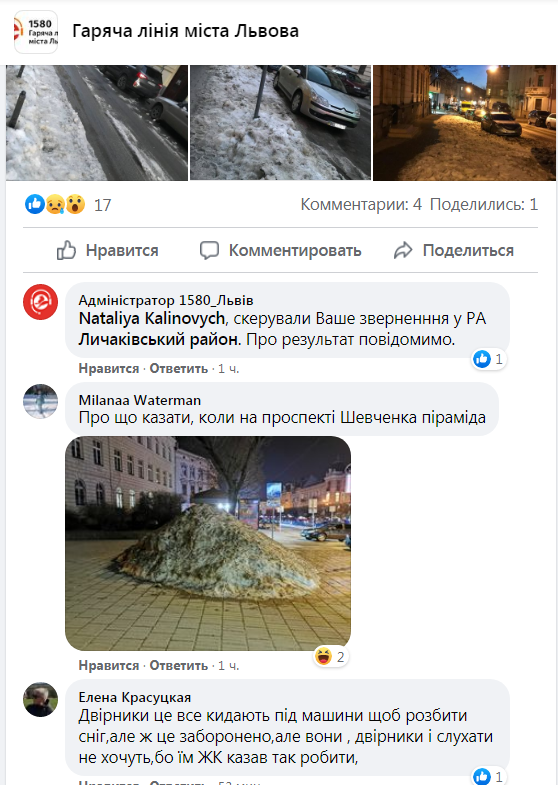Open the 1580 hotline page logo
Screen dimensions: 558x785
tap(36, 32)
